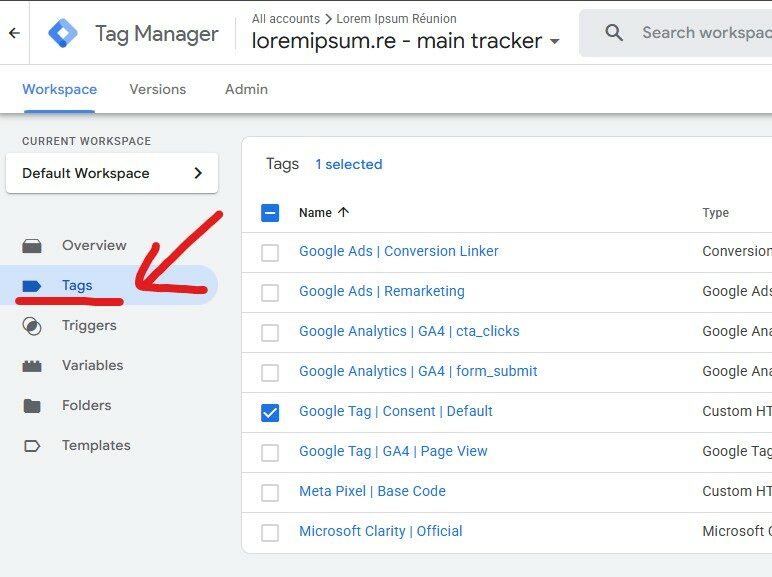Image resolution: width=772 pixels, height=577 pixels.
Task: Click the Overview sidebar icon
Action: [32, 245]
